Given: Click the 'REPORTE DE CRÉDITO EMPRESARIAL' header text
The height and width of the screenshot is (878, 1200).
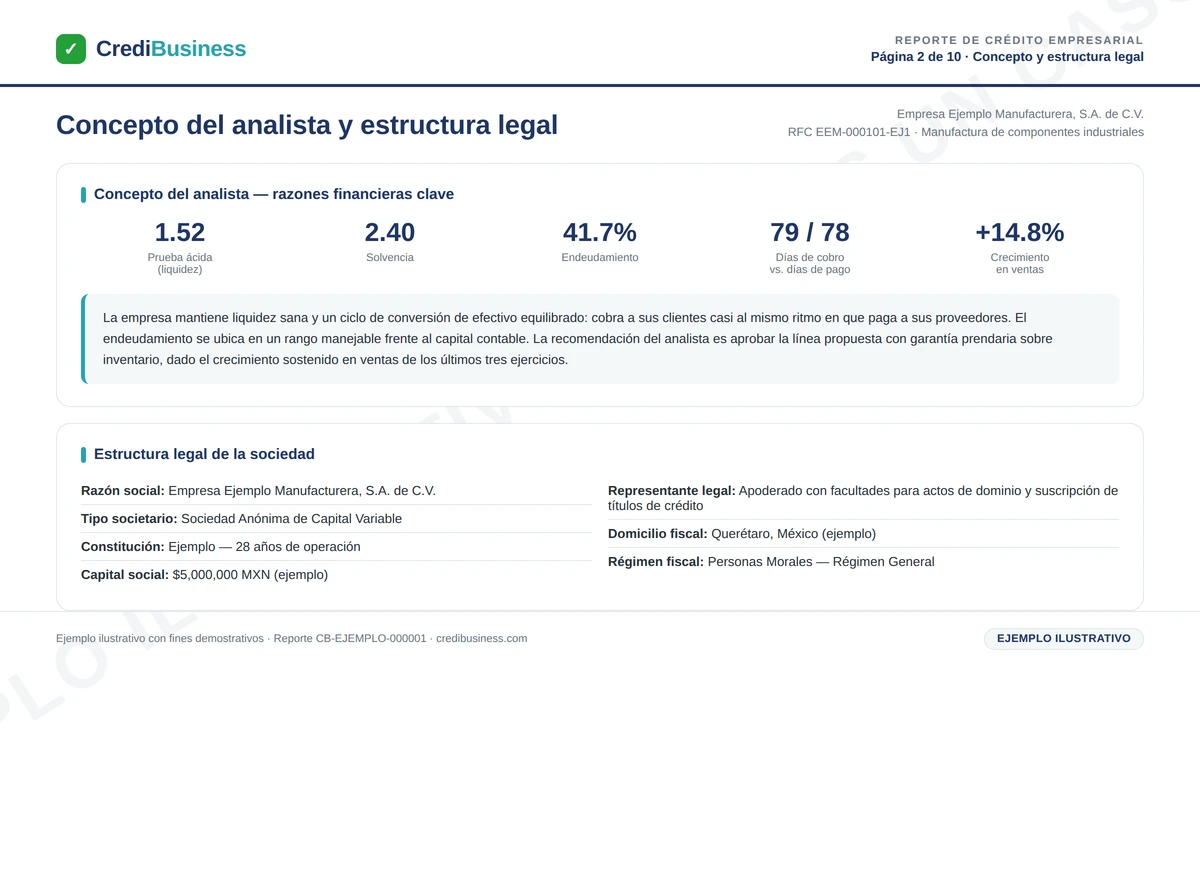Looking at the screenshot, I should 1019,40.
